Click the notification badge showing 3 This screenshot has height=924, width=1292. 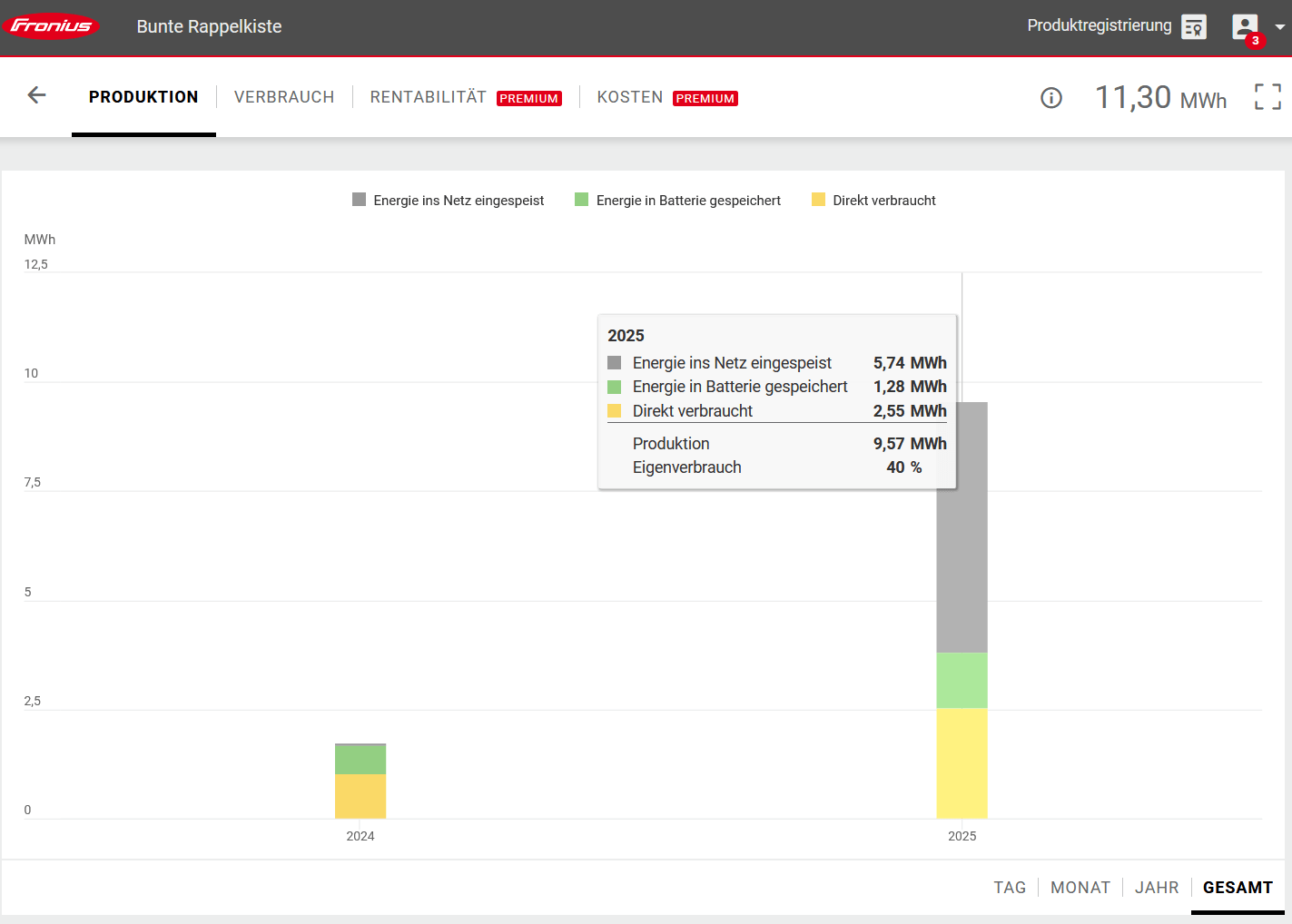click(1256, 41)
